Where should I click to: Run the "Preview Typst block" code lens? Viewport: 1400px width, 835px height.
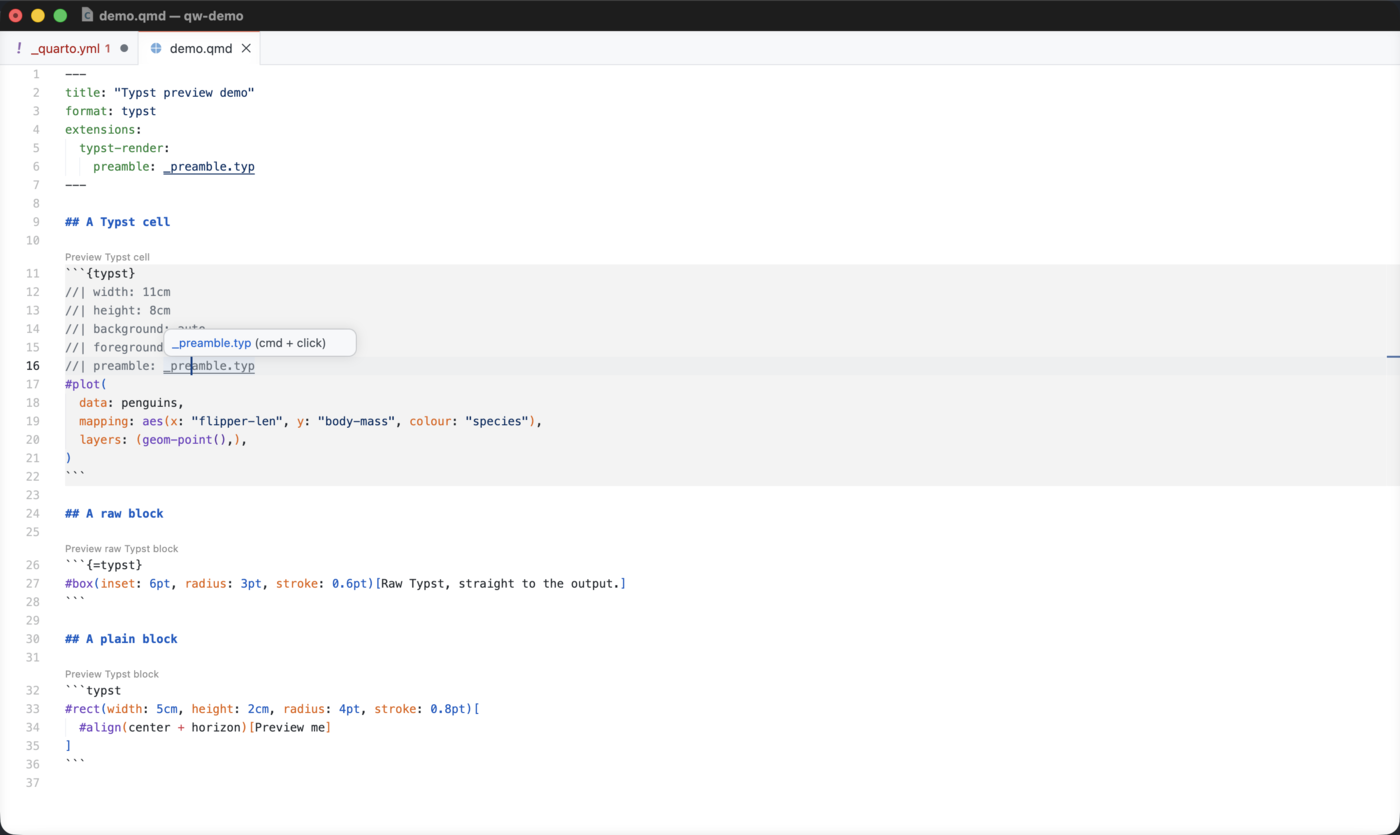tap(111, 674)
